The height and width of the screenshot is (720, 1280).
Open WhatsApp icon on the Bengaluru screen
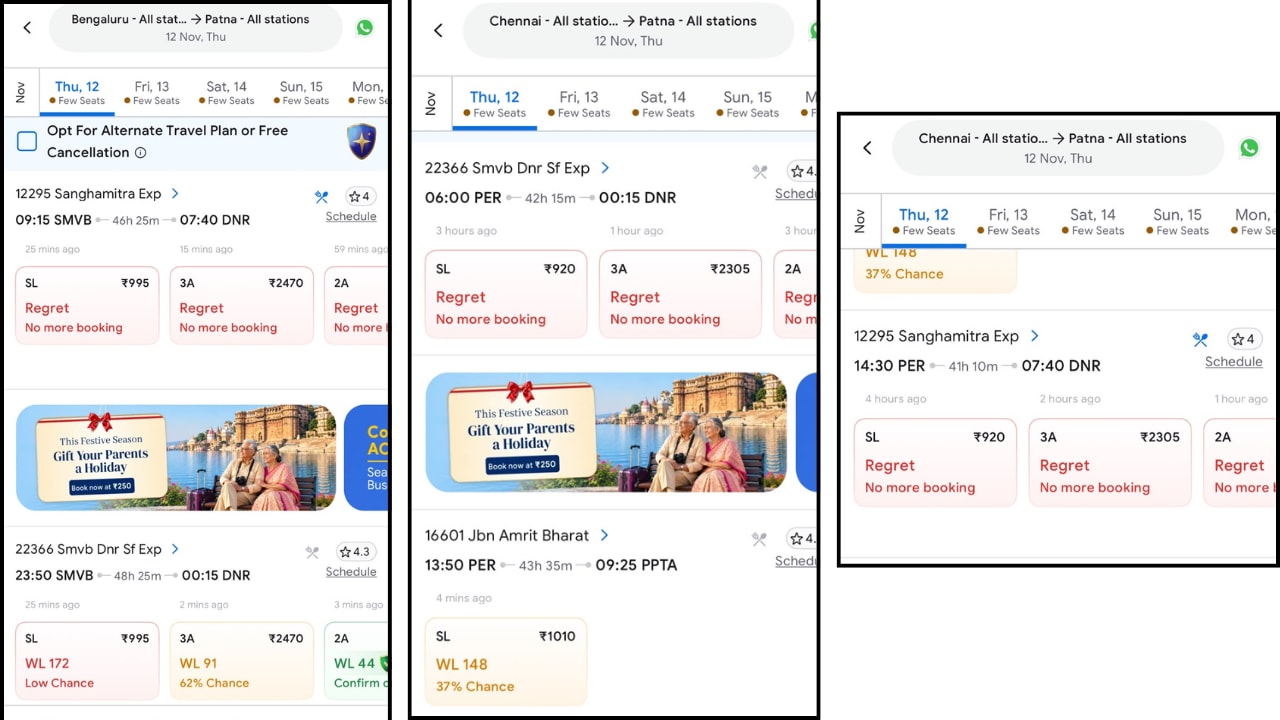[x=365, y=28]
